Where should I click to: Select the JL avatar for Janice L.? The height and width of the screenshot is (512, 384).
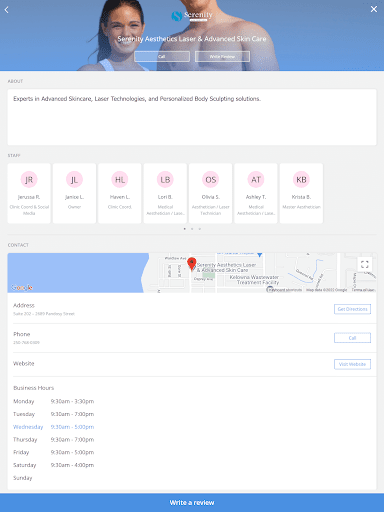click(74, 180)
